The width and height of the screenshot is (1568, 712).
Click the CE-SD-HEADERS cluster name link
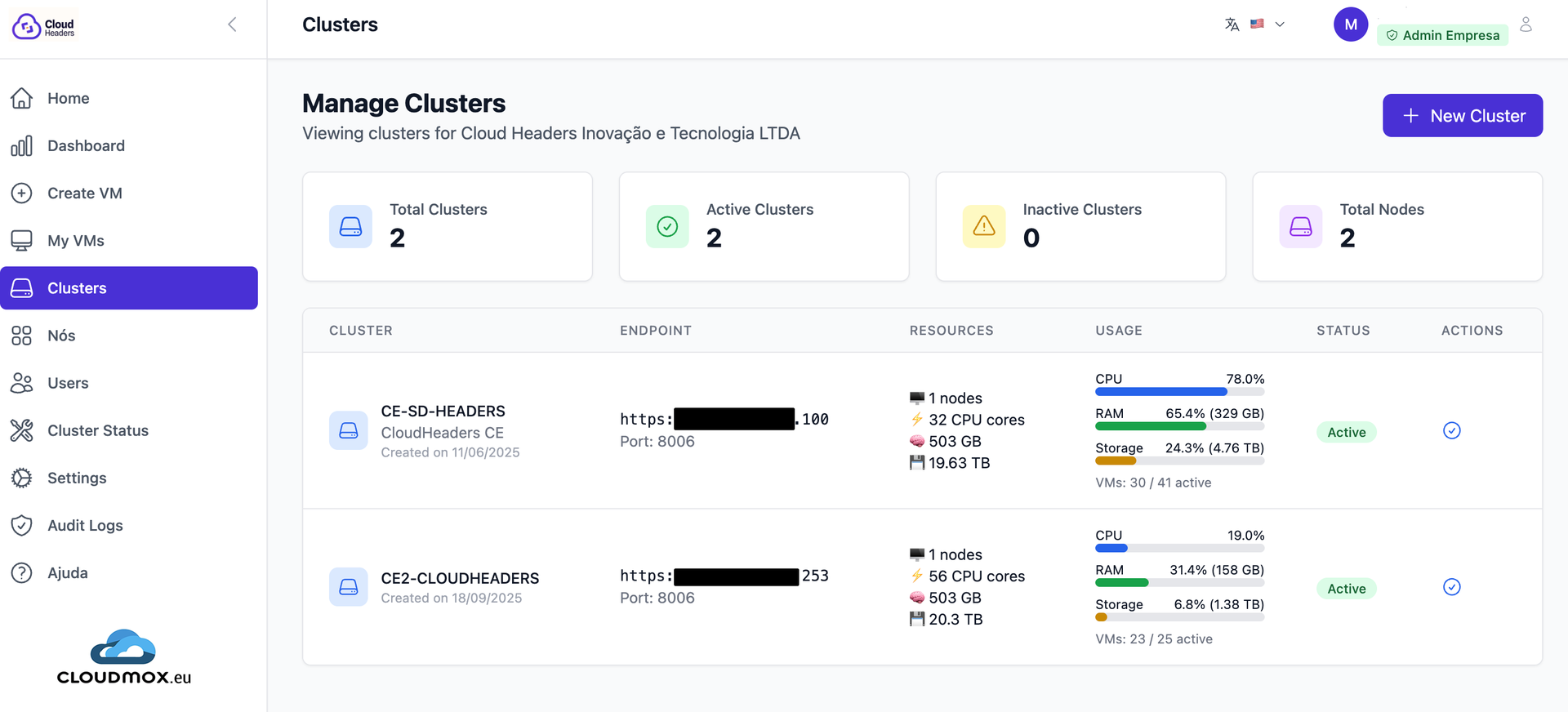443,412
